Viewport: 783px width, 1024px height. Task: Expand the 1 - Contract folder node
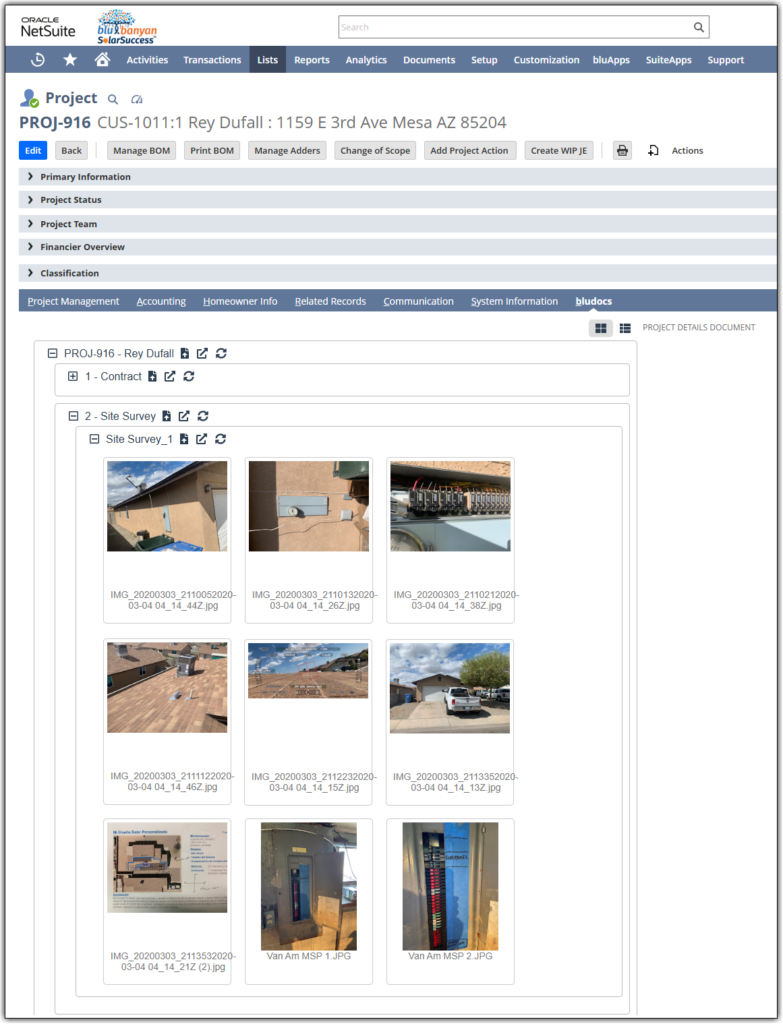73,376
